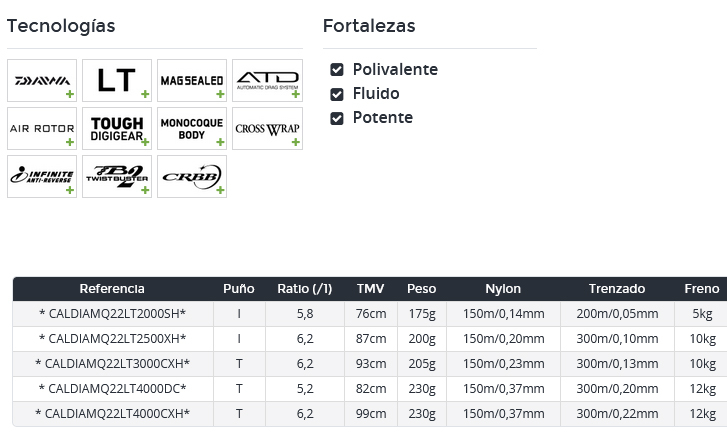Screen dimensions: 727x440
Task: Open the Infinite Anti-Reverse icon
Action: coord(42,177)
